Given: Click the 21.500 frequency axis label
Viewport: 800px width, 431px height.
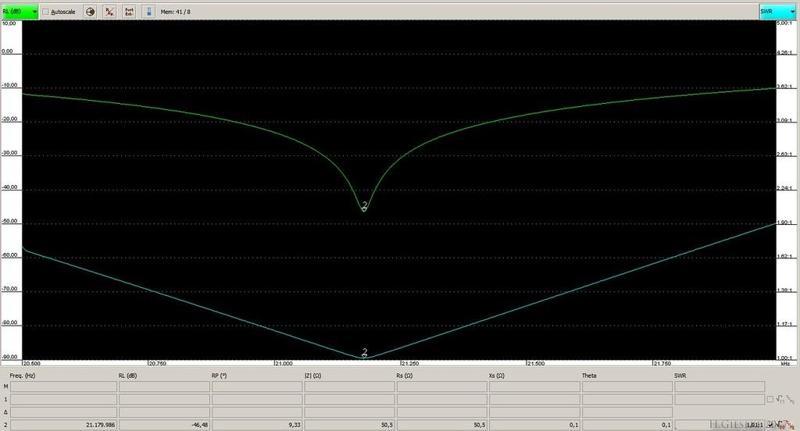Looking at the screenshot, I should pyautogui.click(x=536, y=364).
